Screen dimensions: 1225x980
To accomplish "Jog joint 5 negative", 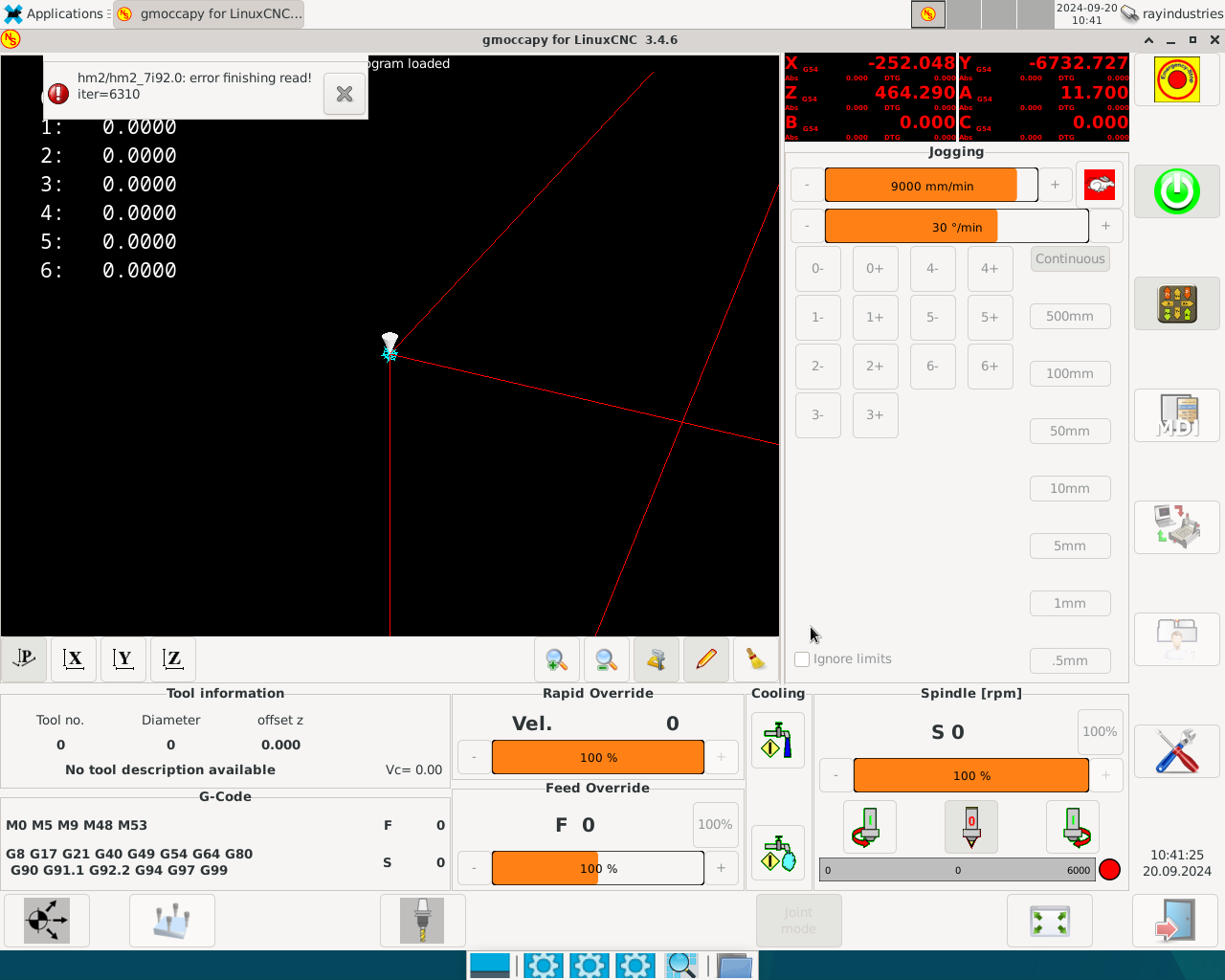I will coord(933,318).
